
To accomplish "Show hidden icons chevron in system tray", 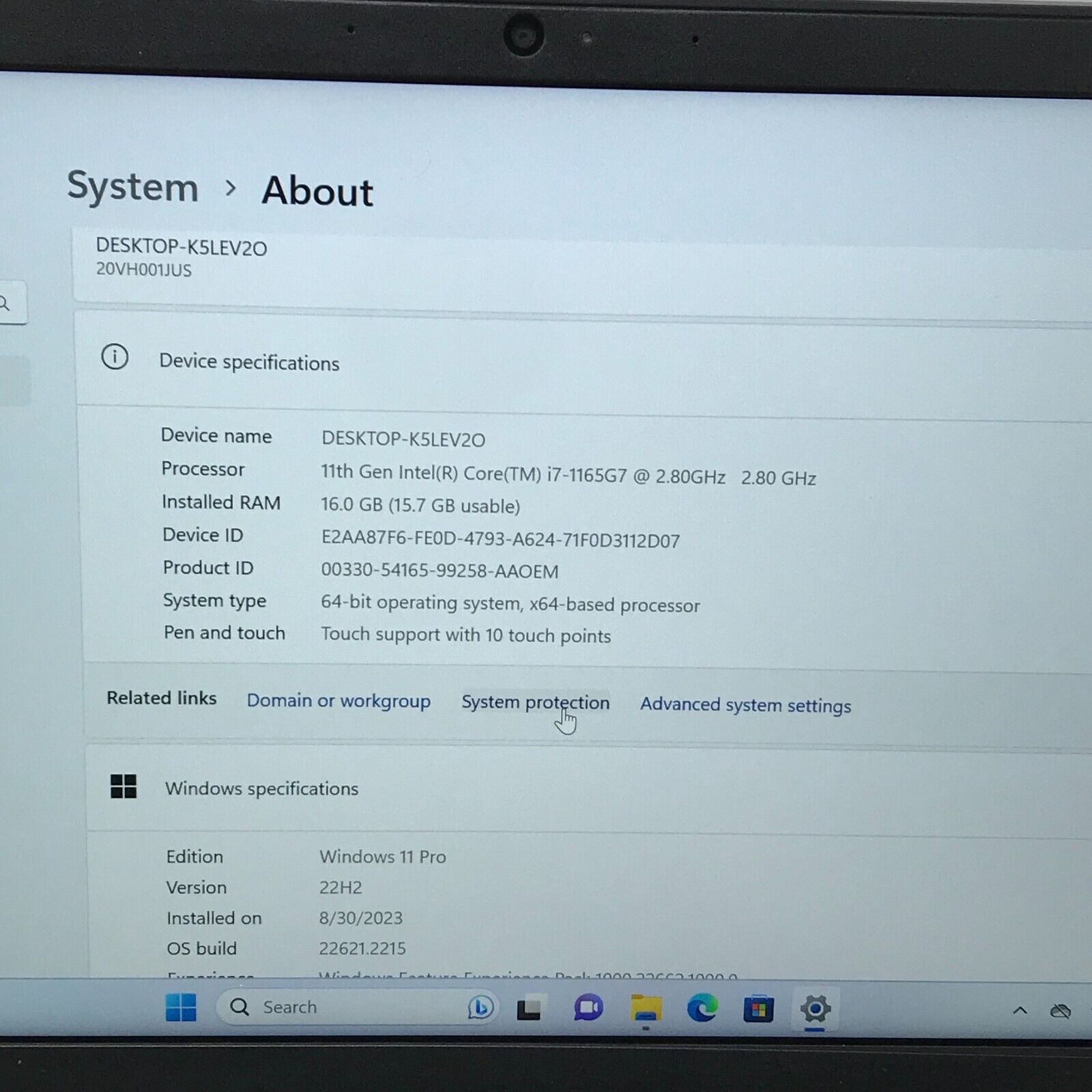I will coord(1020,1011).
